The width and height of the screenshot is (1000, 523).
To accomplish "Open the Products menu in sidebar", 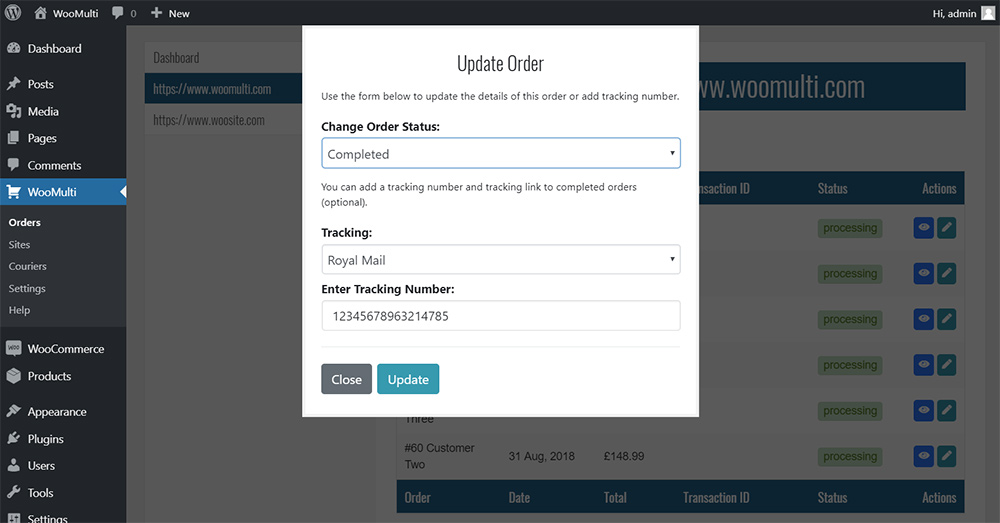I will (x=49, y=376).
